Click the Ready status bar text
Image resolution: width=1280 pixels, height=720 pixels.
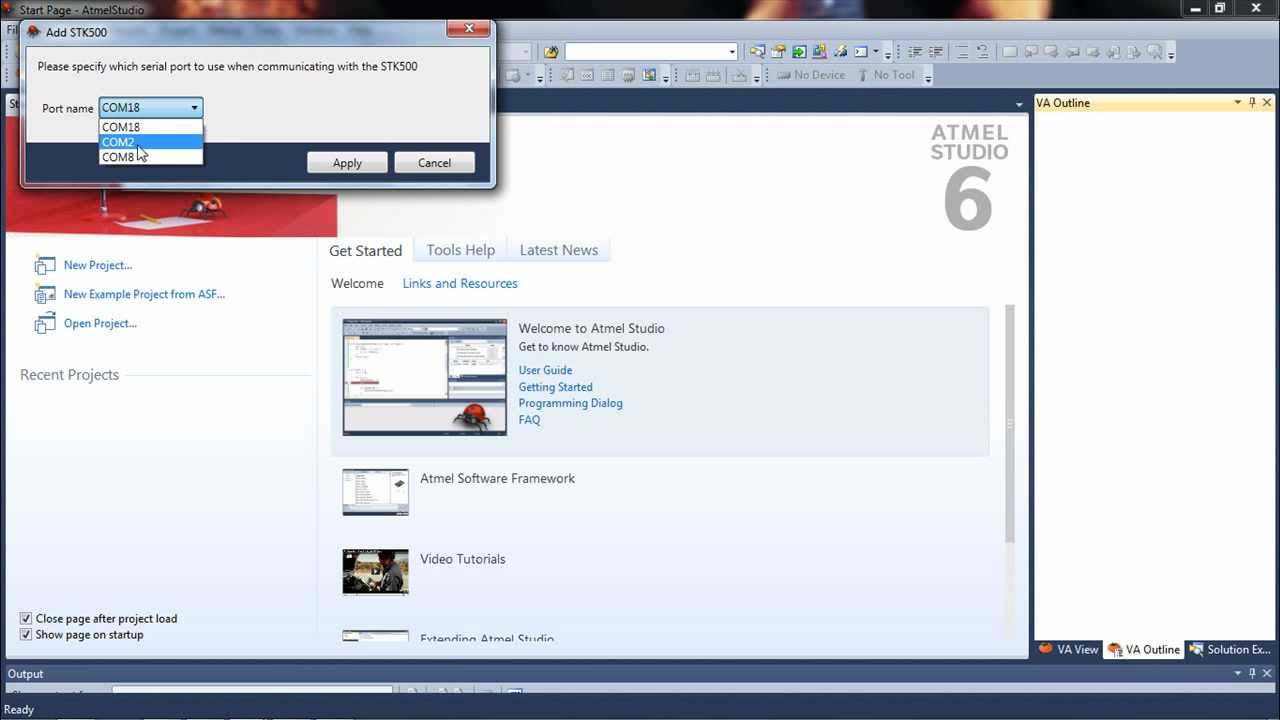click(x=19, y=710)
